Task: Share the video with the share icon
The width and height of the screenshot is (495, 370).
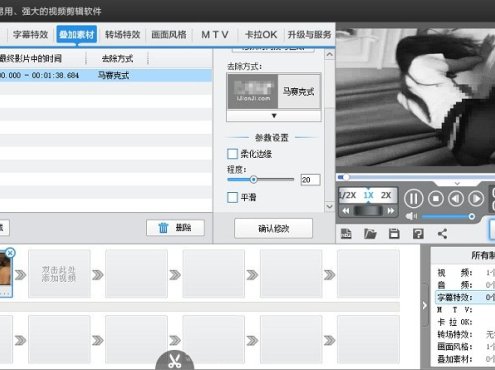Action: click(x=442, y=234)
